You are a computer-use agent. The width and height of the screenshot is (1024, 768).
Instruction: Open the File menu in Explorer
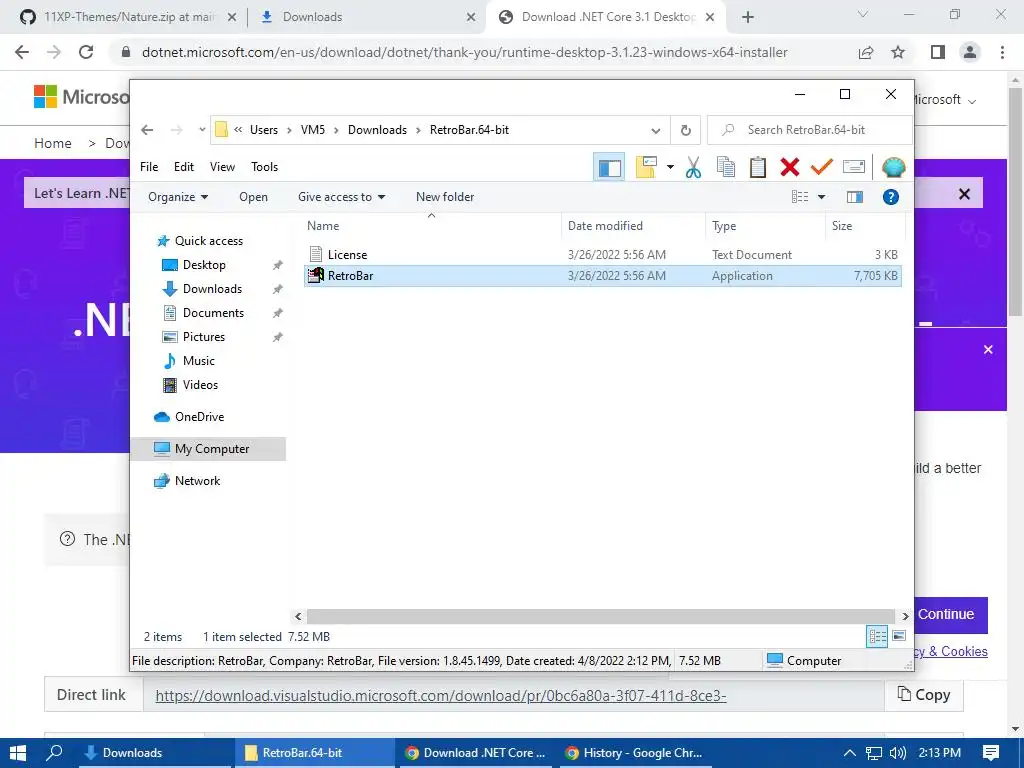[149, 167]
